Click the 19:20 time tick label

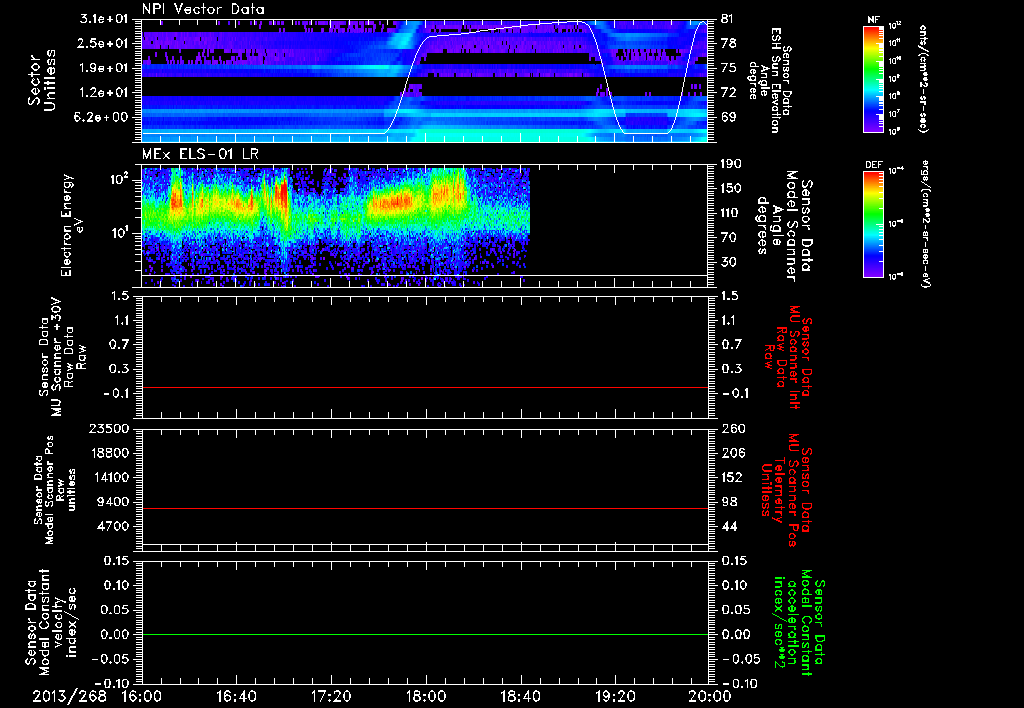tap(615, 696)
